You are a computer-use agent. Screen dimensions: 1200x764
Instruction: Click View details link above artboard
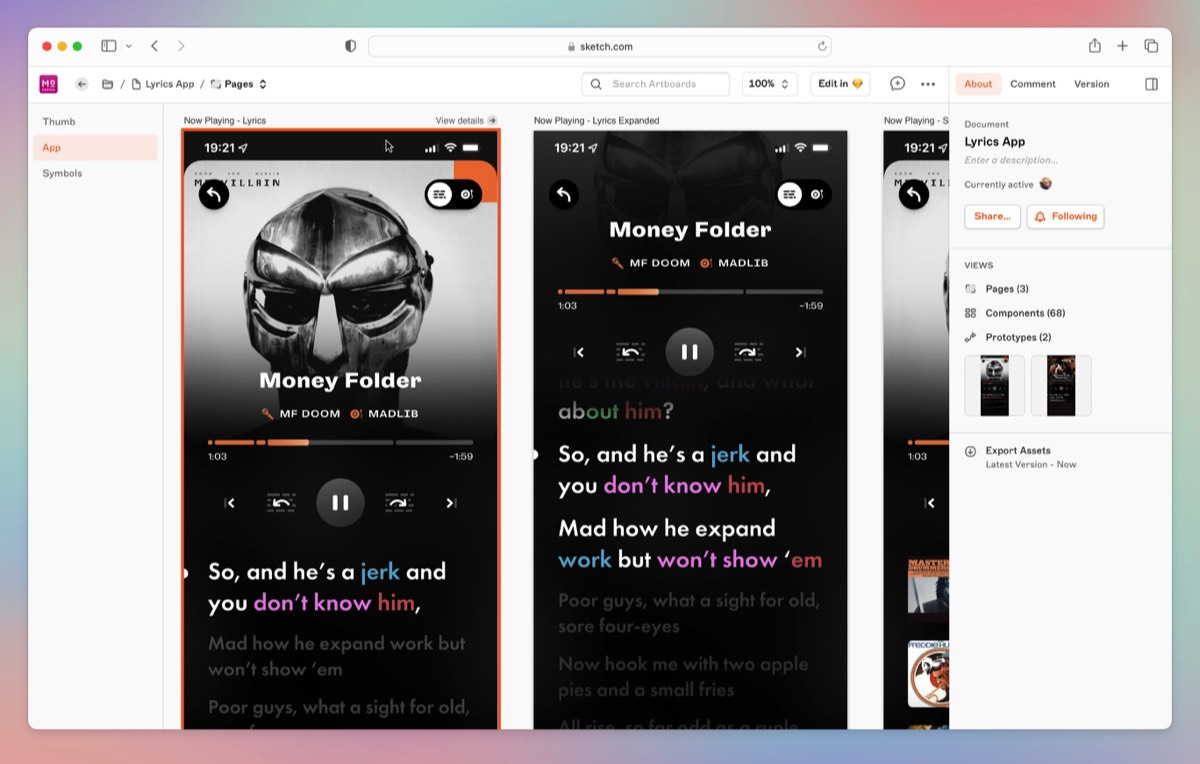point(465,121)
